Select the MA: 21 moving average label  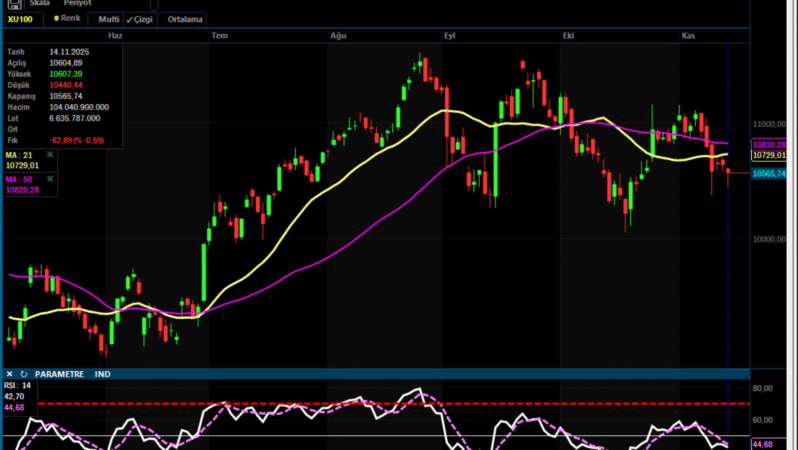tap(21, 154)
